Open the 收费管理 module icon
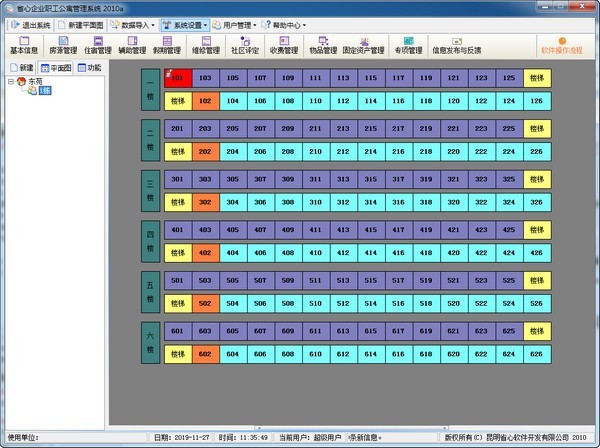 284,44
